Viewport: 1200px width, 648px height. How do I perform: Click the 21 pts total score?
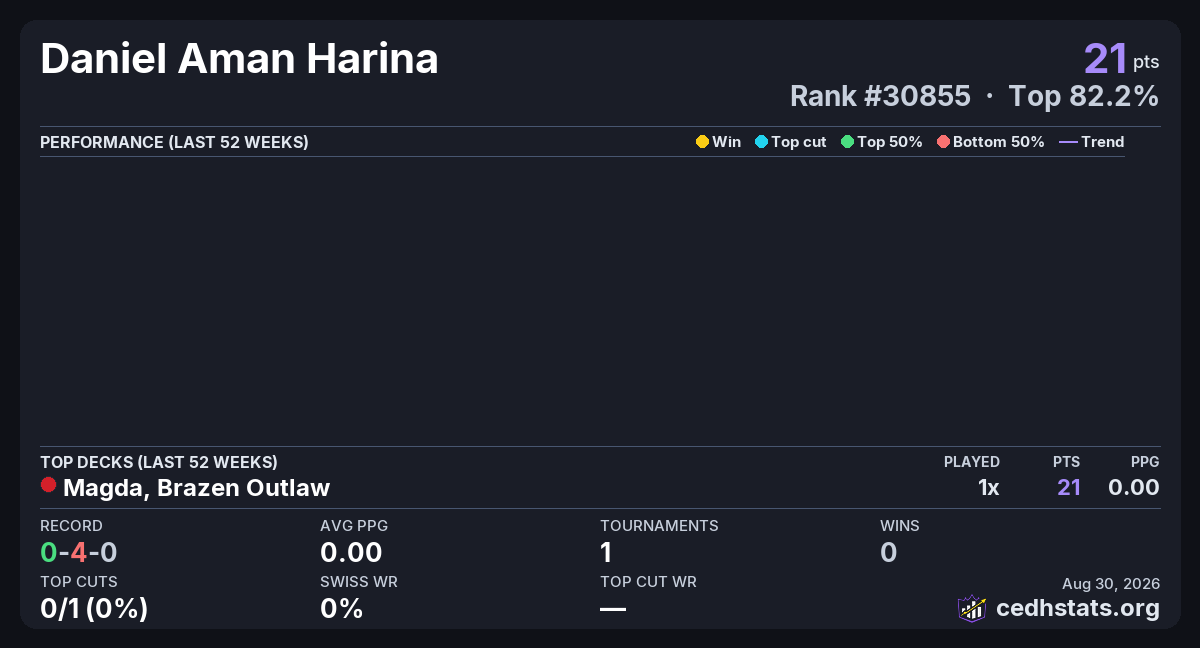pyautogui.click(x=1122, y=59)
